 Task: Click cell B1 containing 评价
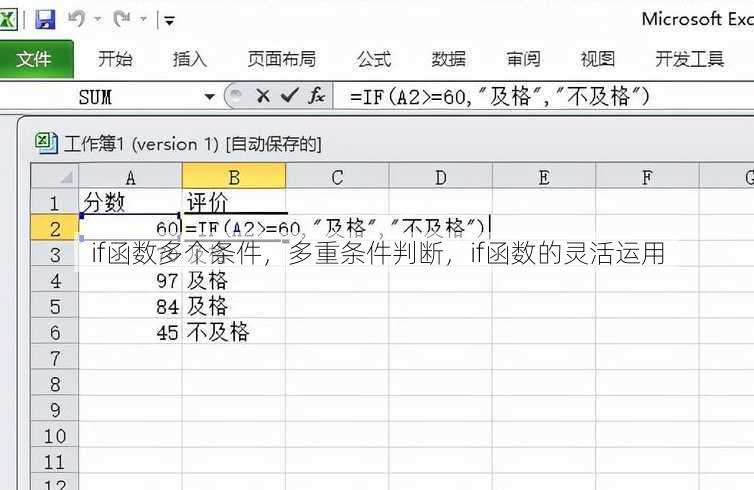coord(234,202)
